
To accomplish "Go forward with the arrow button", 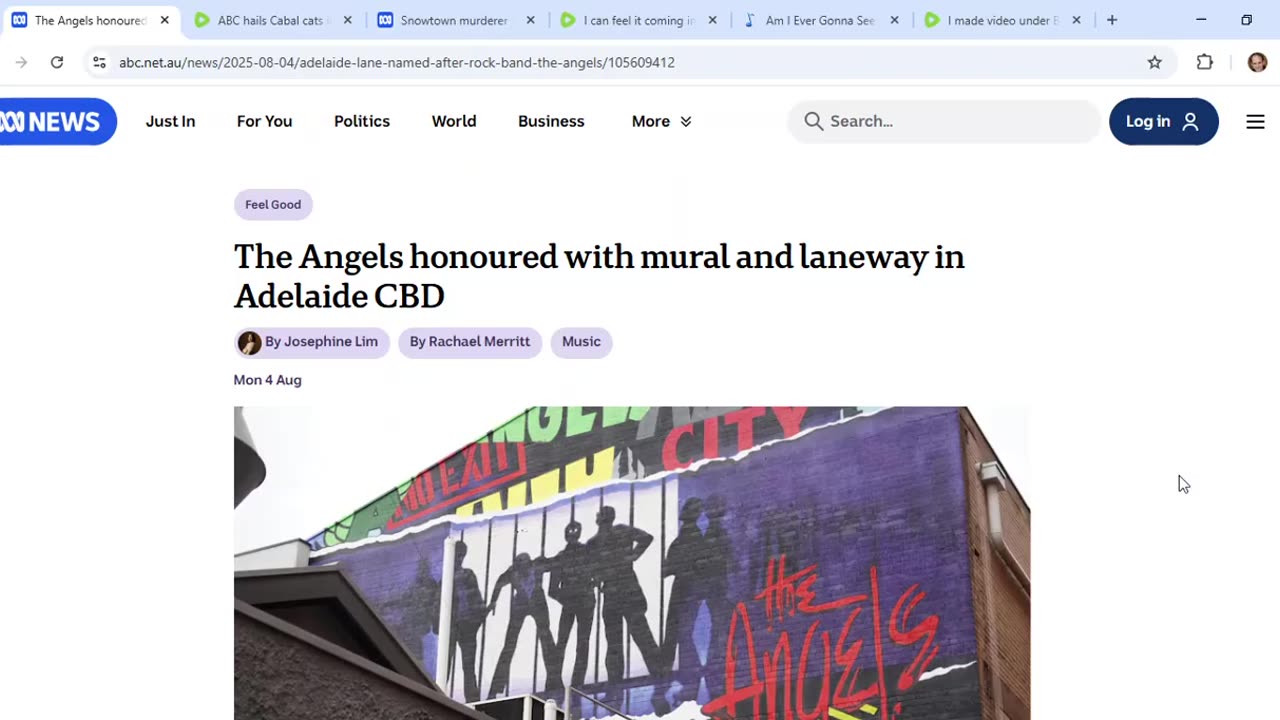I will click(21, 62).
